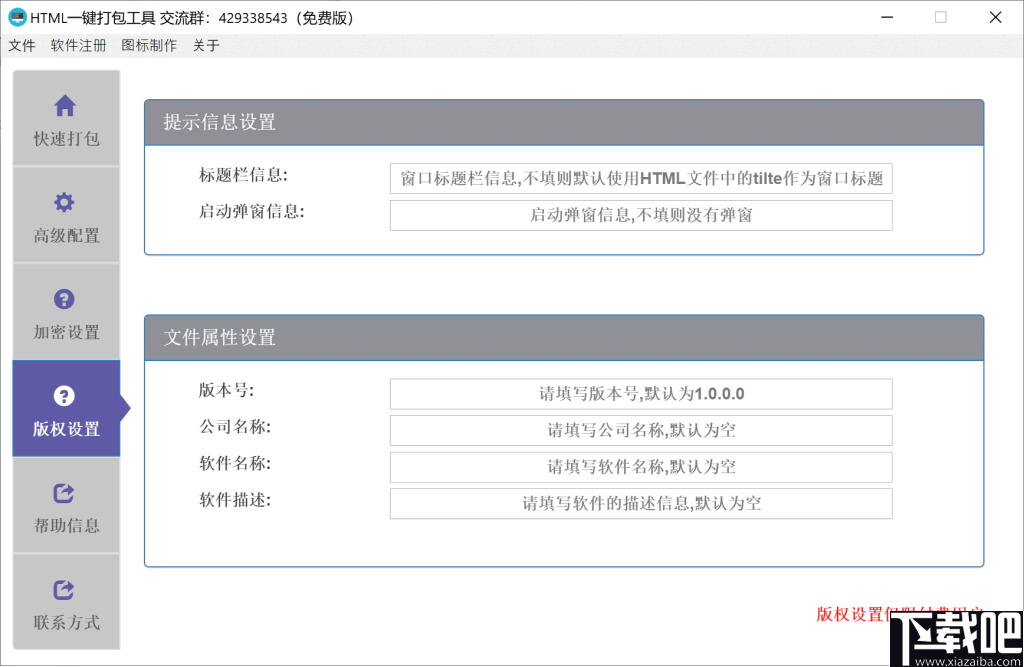
Task: Select the 版权设置 sidebar icon
Action: point(64,393)
